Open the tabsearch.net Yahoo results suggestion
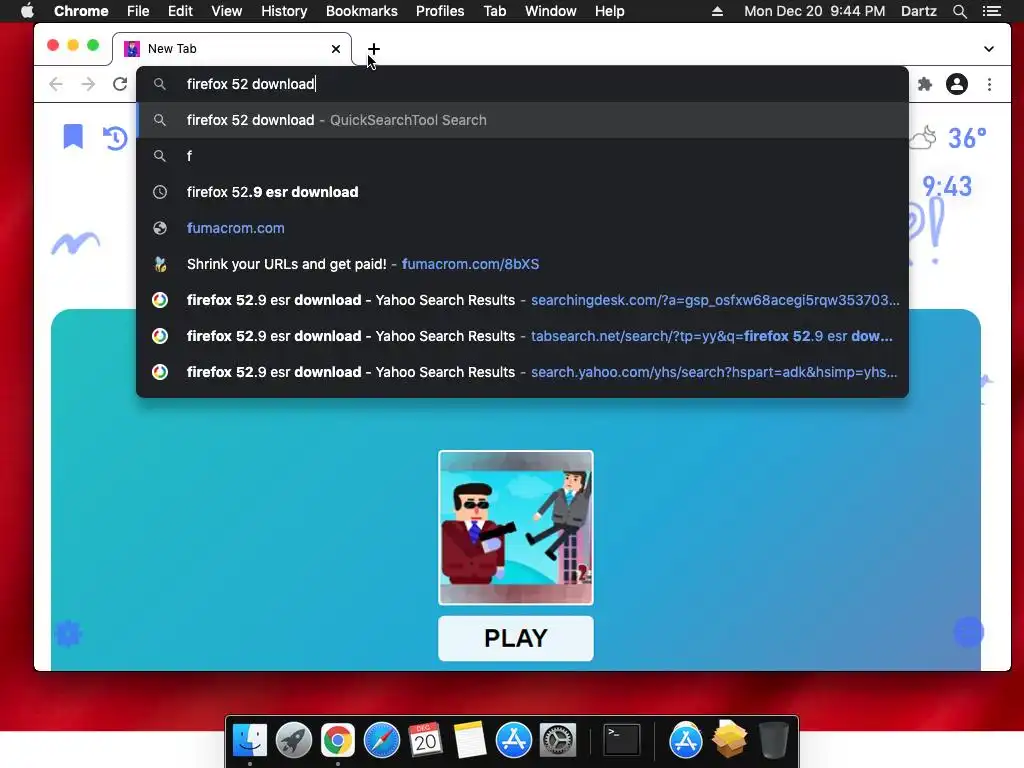This screenshot has width=1024, height=768. coord(522,336)
